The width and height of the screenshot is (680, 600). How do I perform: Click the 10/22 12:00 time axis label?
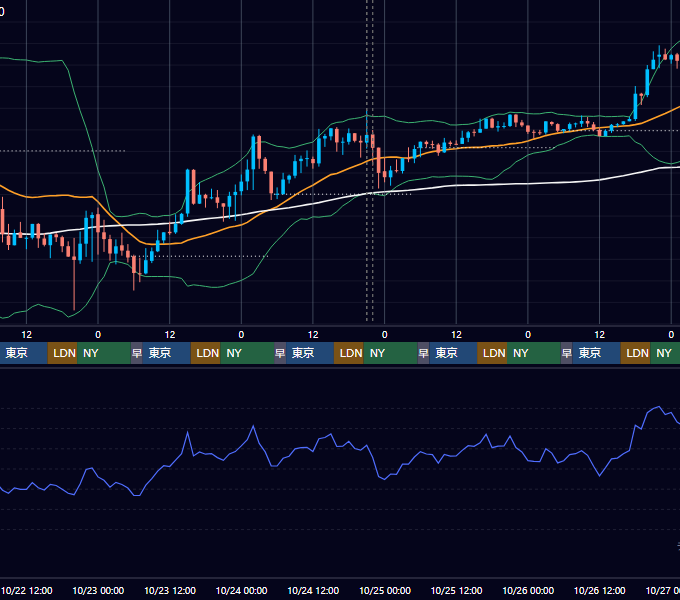click(x=26, y=590)
